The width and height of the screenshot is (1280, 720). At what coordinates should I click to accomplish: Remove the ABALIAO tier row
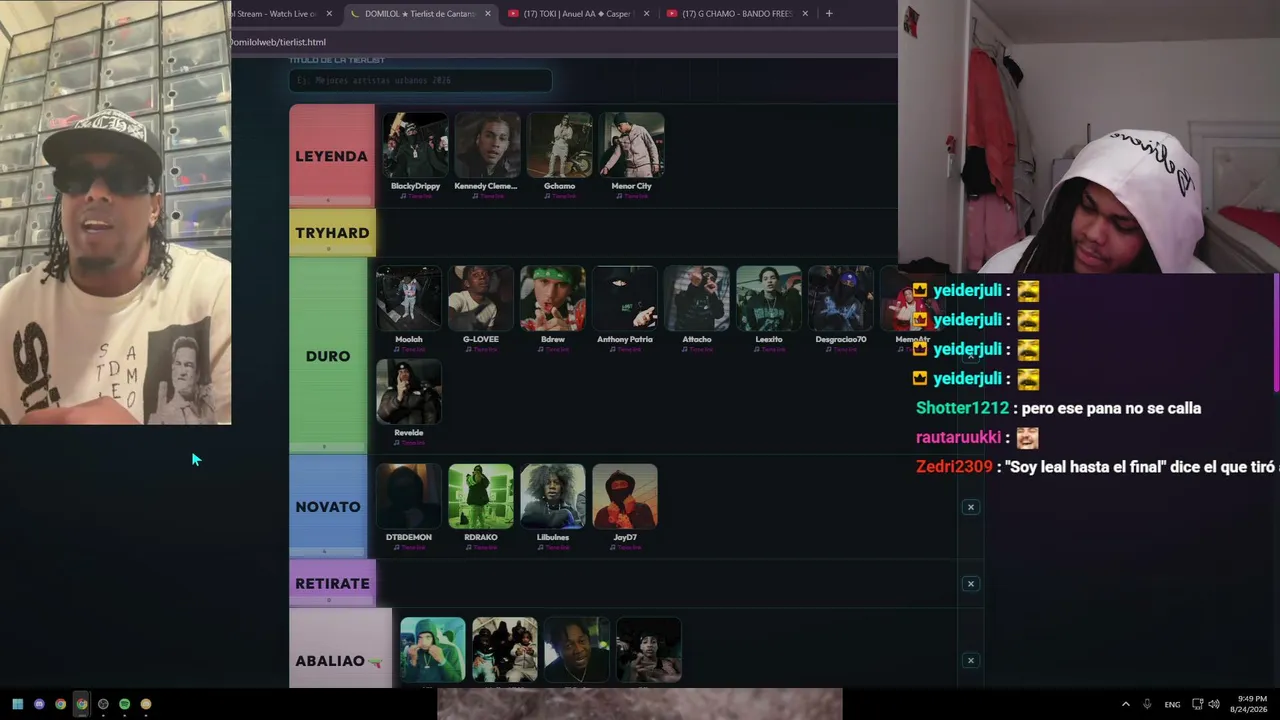click(970, 661)
